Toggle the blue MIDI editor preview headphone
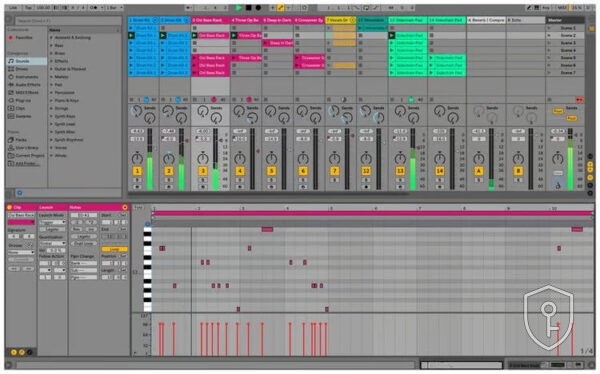Image resolution: width=600 pixels, height=374 pixels. coord(147,224)
